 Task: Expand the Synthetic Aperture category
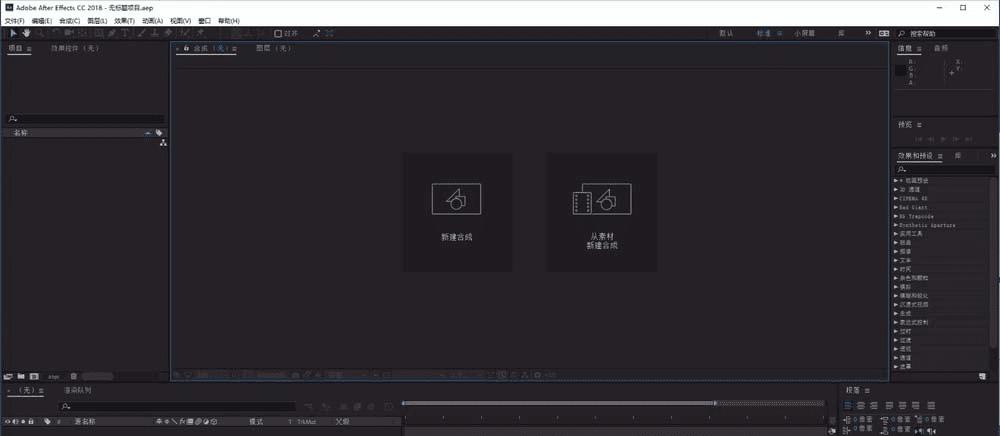(896, 225)
